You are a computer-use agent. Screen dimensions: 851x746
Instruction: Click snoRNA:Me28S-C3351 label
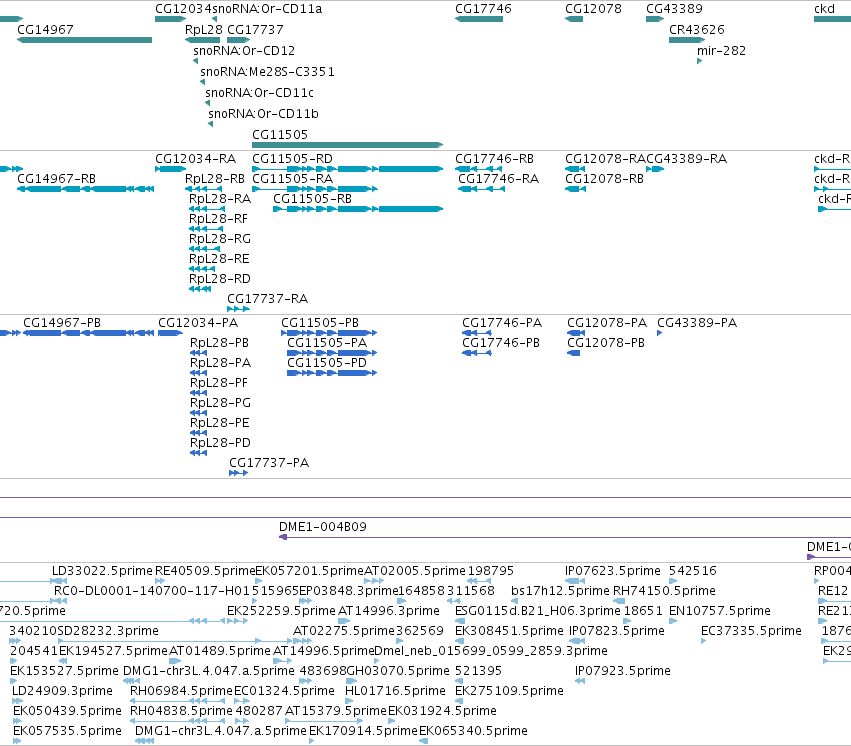tap(267, 72)
